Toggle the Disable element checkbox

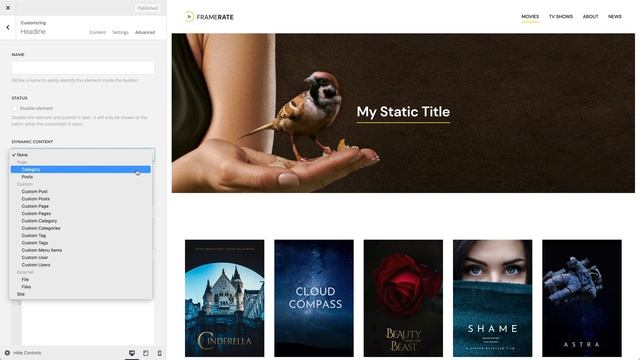pos(15,108)
